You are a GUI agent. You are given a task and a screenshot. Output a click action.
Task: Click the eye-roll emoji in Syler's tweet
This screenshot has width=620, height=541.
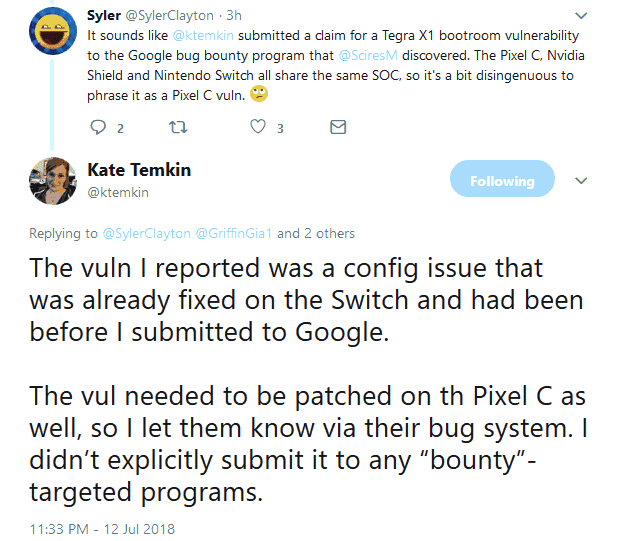click(259, 94)
